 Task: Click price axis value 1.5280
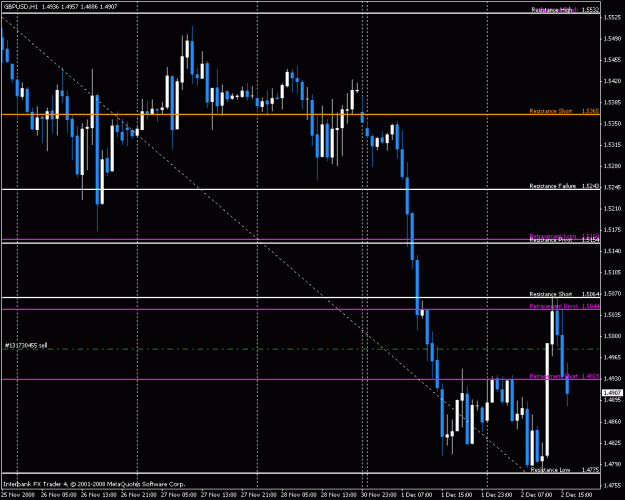(x=612, y=166)
